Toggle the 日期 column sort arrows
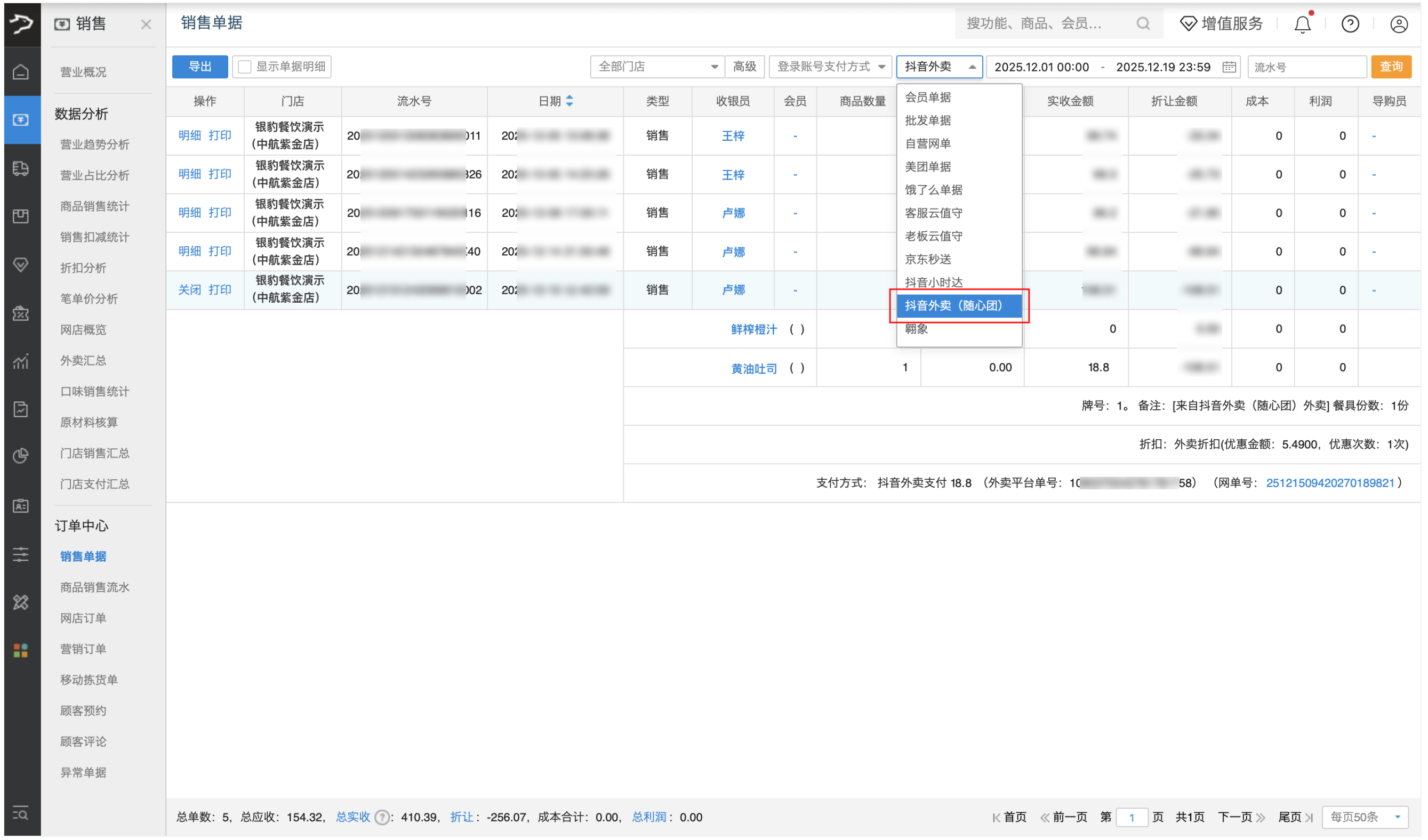Image resolution: width=1428 pixels, height=840 pixels. (570, 101)
